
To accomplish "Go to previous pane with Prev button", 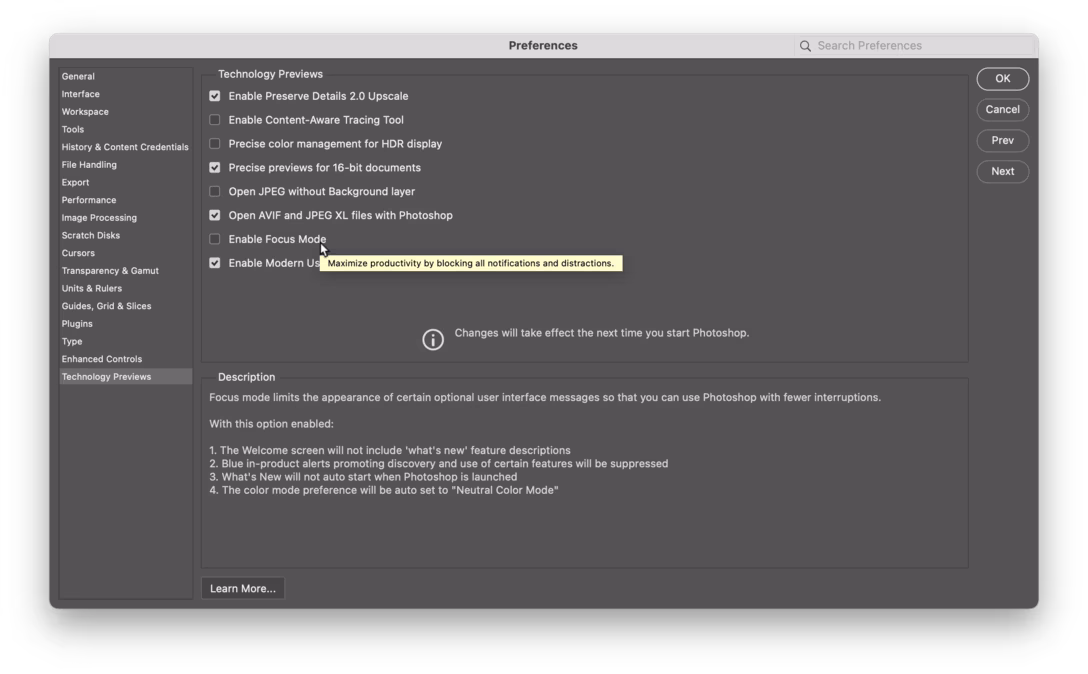I will point(1002,141).
